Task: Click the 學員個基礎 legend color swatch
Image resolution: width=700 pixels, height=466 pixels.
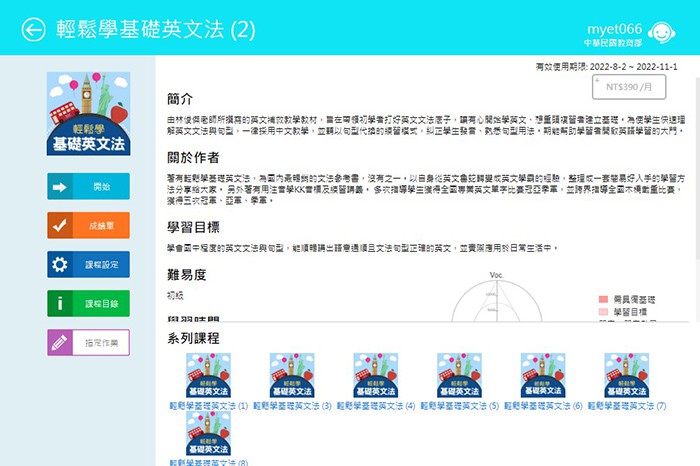Action: [x=604, y=299]
